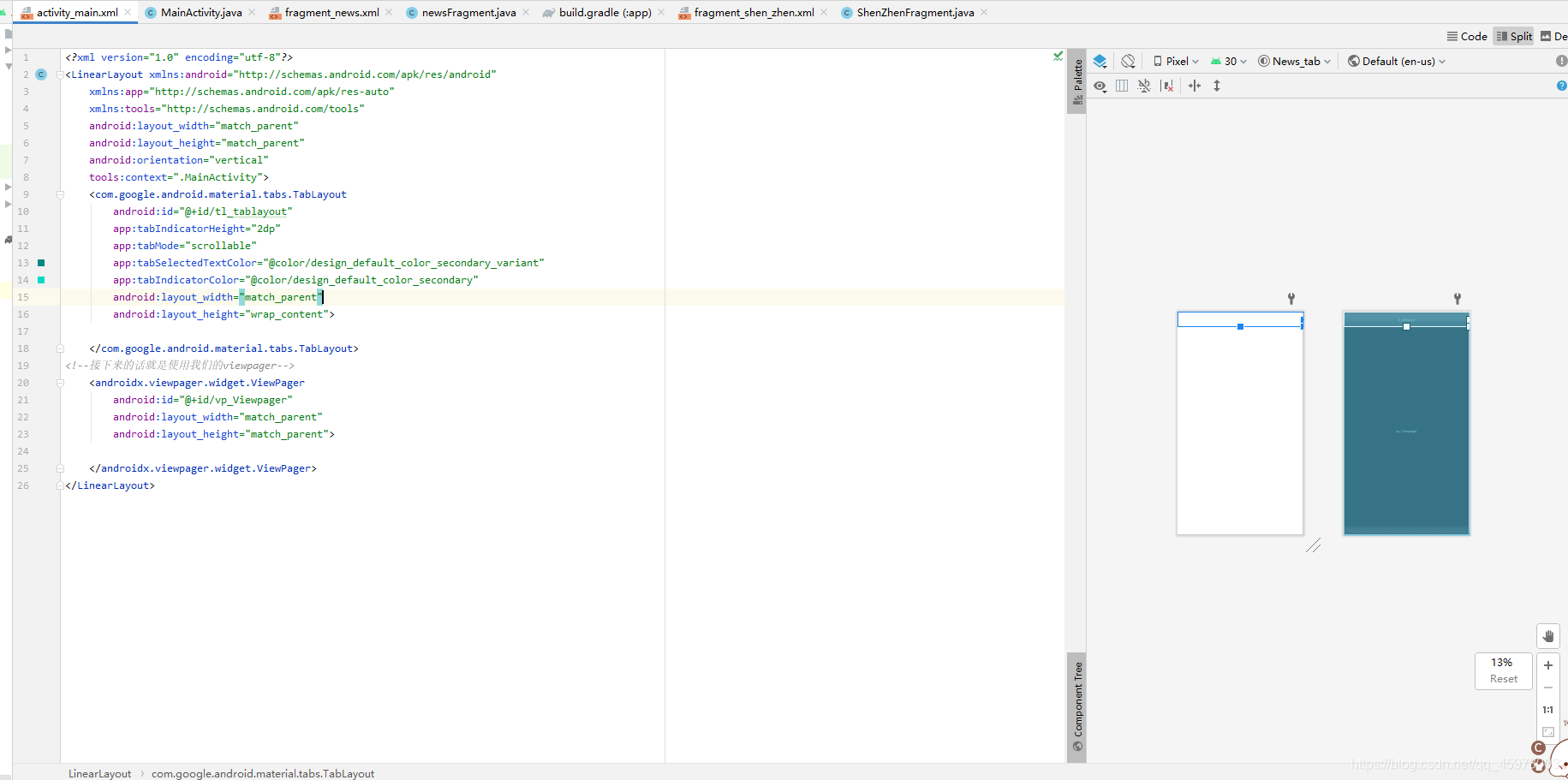
Task: Select the design surface layers icon
Action: pos(1100,61)
